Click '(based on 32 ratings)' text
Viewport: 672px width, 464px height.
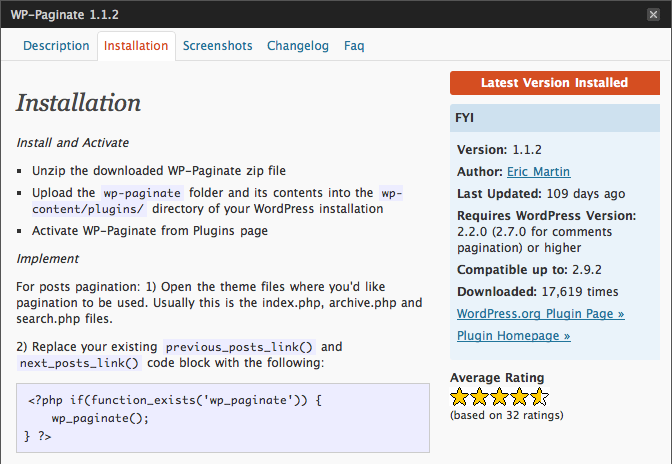[x=507, y=415]
